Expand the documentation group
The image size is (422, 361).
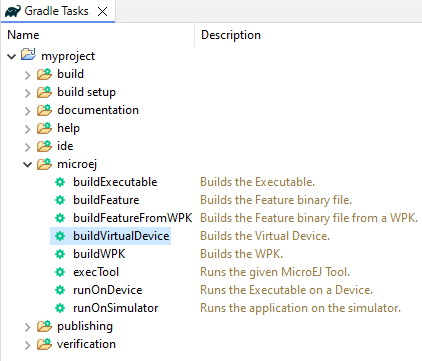tap(28, 111)
